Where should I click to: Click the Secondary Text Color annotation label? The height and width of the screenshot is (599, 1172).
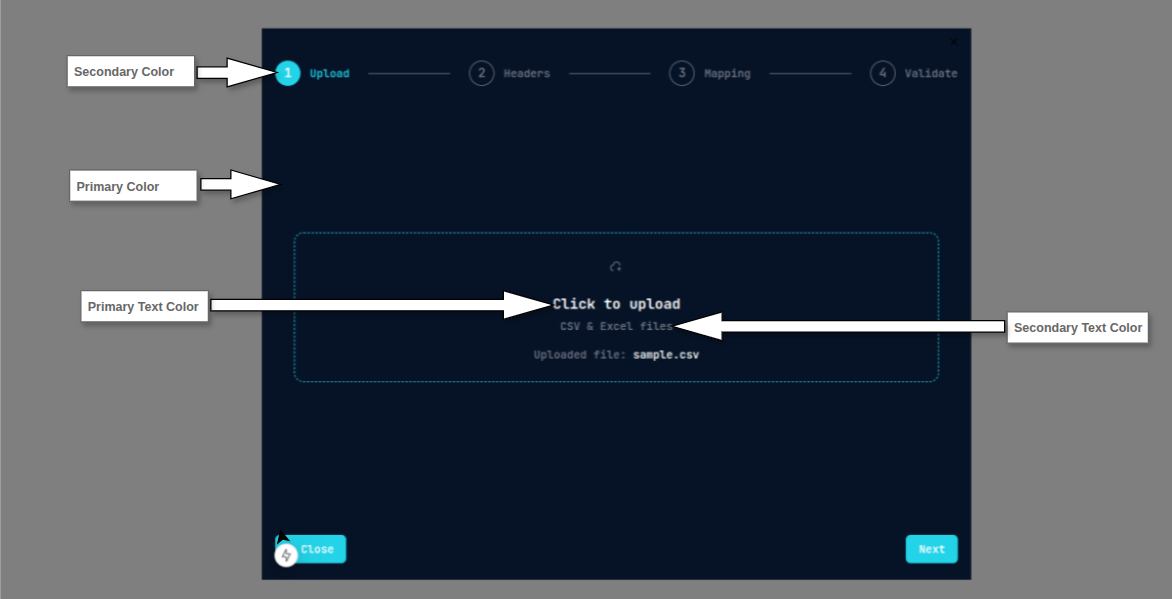tap(1077, 328)
